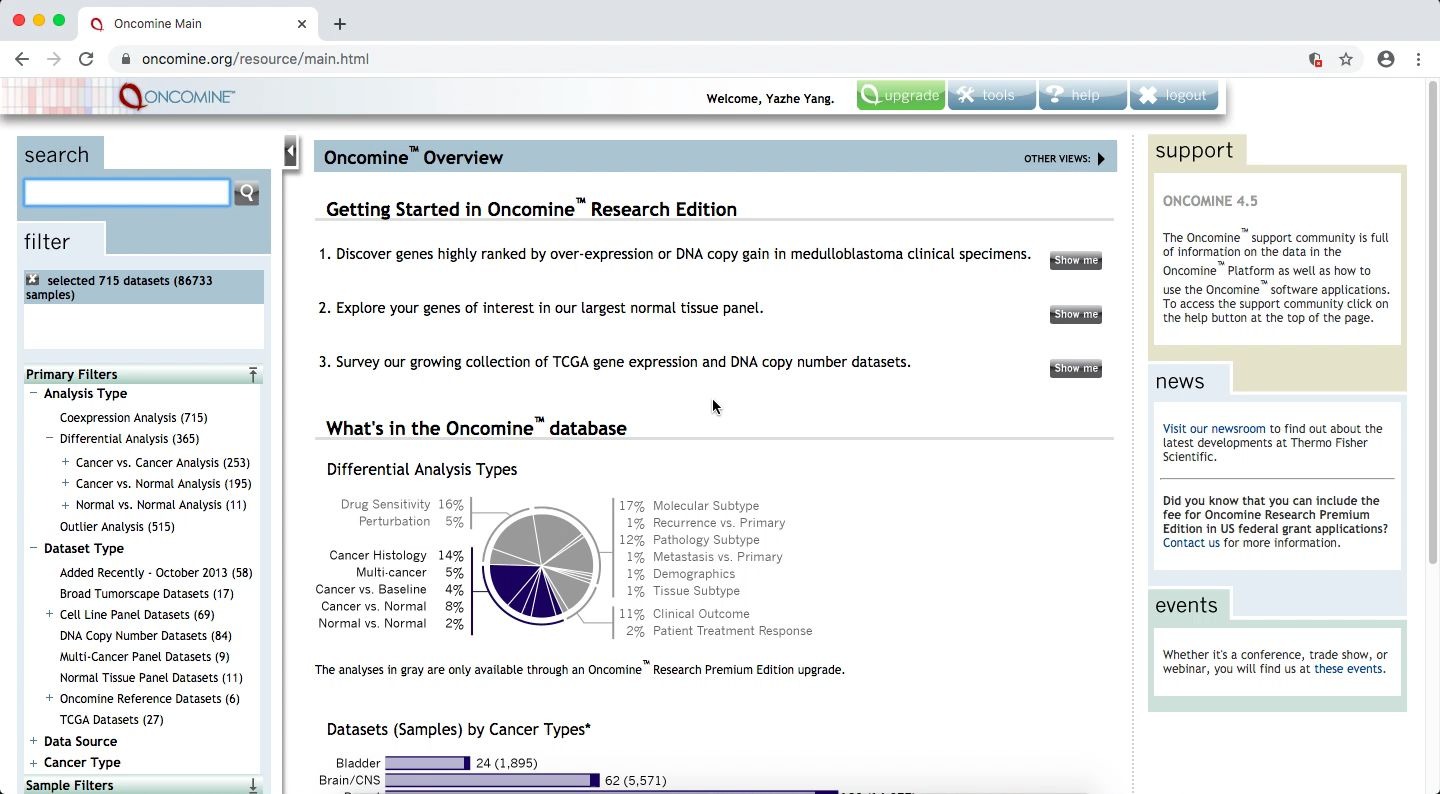Collapse the Dataset Type node
Screen dimensions: 1440x794
[x=33, y=548]
